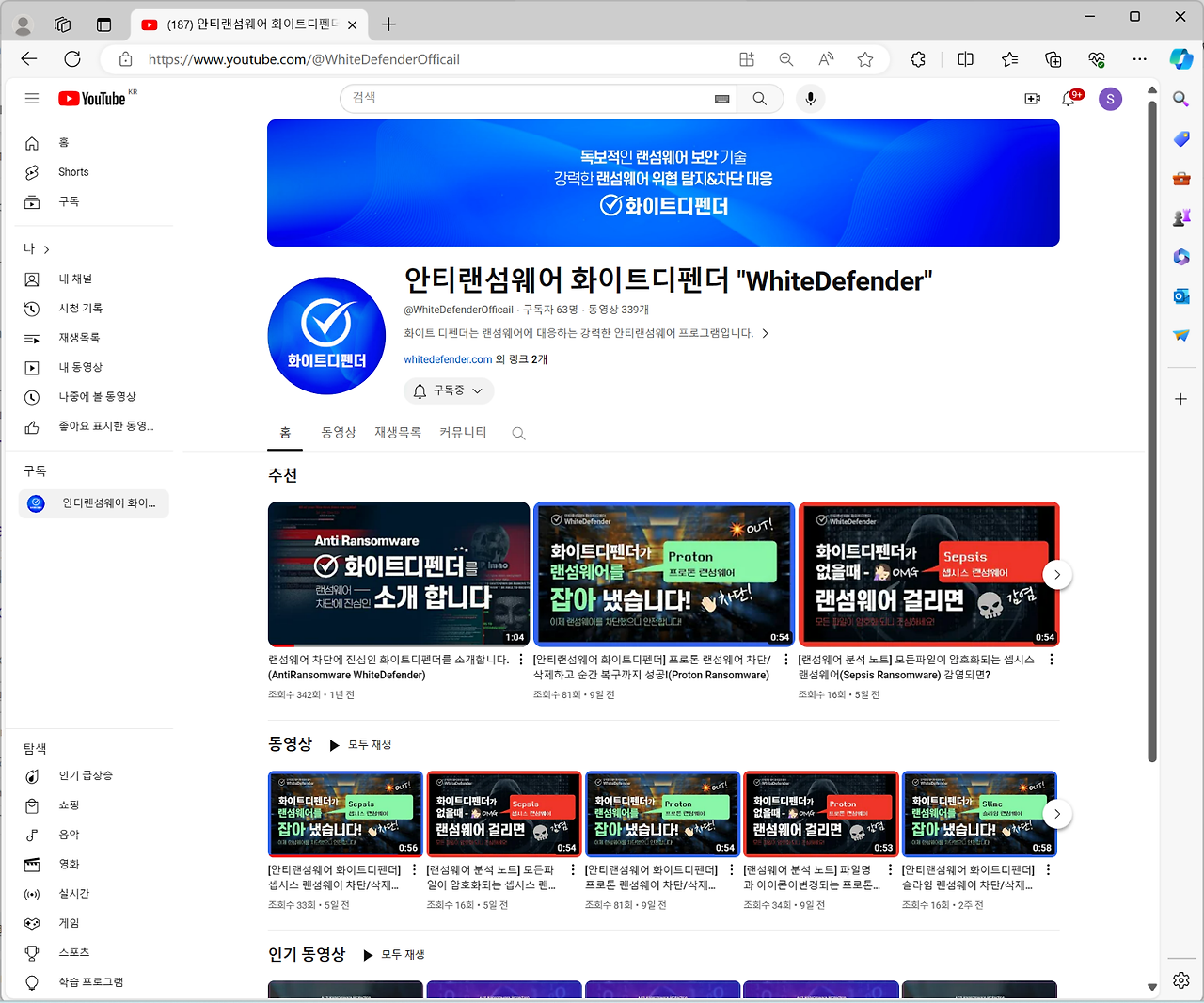This screenshot has height=1003, width=1204.
Task: Refresh the browser page
Action: point(72,59)
